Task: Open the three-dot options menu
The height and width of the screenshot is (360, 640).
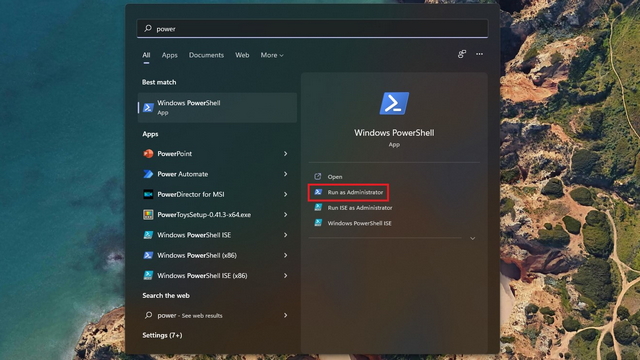Action: [479, 54]
